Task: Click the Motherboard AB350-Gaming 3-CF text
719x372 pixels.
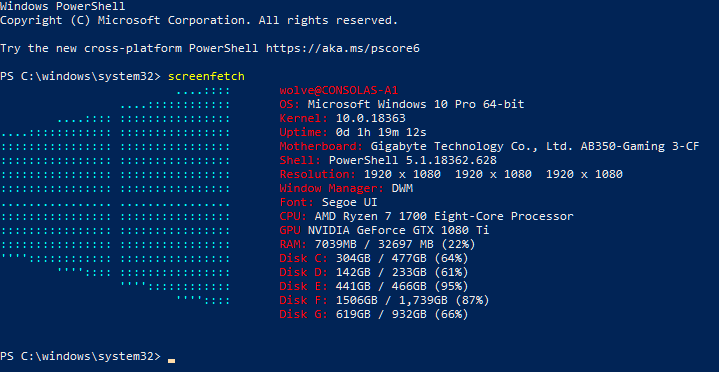Action: (640, 147)
